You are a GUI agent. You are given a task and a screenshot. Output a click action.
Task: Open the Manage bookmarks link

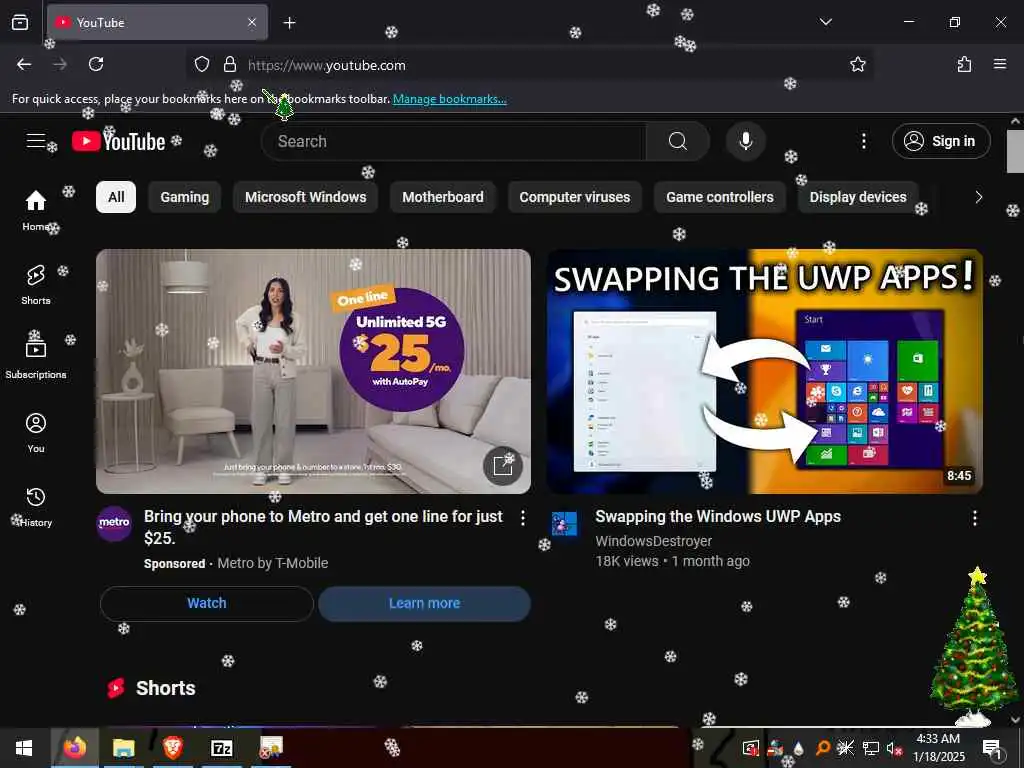click(449, 99)
